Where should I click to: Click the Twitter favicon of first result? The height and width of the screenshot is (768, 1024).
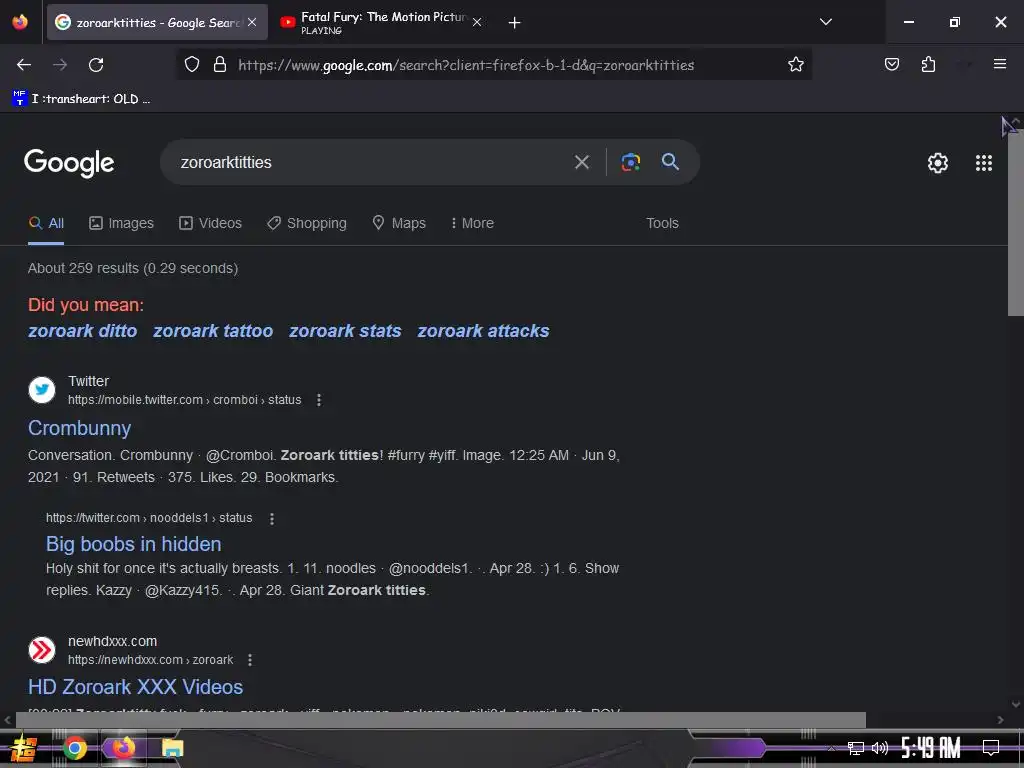tap(42, 390)
